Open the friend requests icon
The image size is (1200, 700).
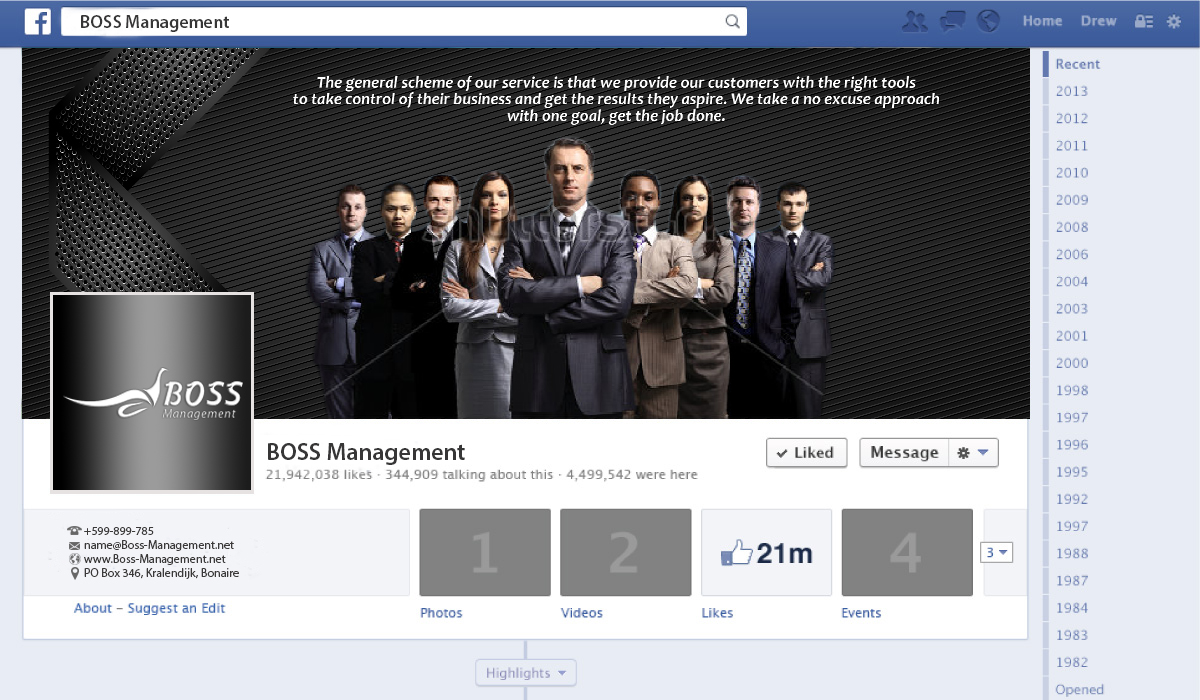tap(914, 21)
